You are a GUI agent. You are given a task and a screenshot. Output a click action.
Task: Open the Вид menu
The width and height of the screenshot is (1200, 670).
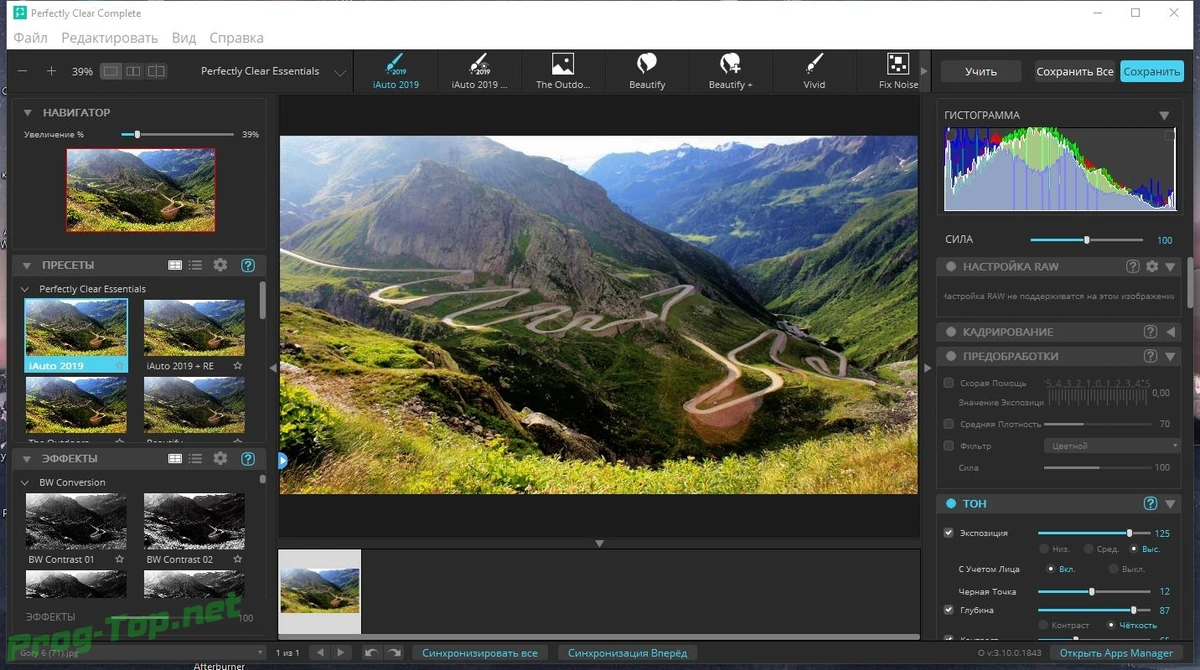[x=184, y=38]
